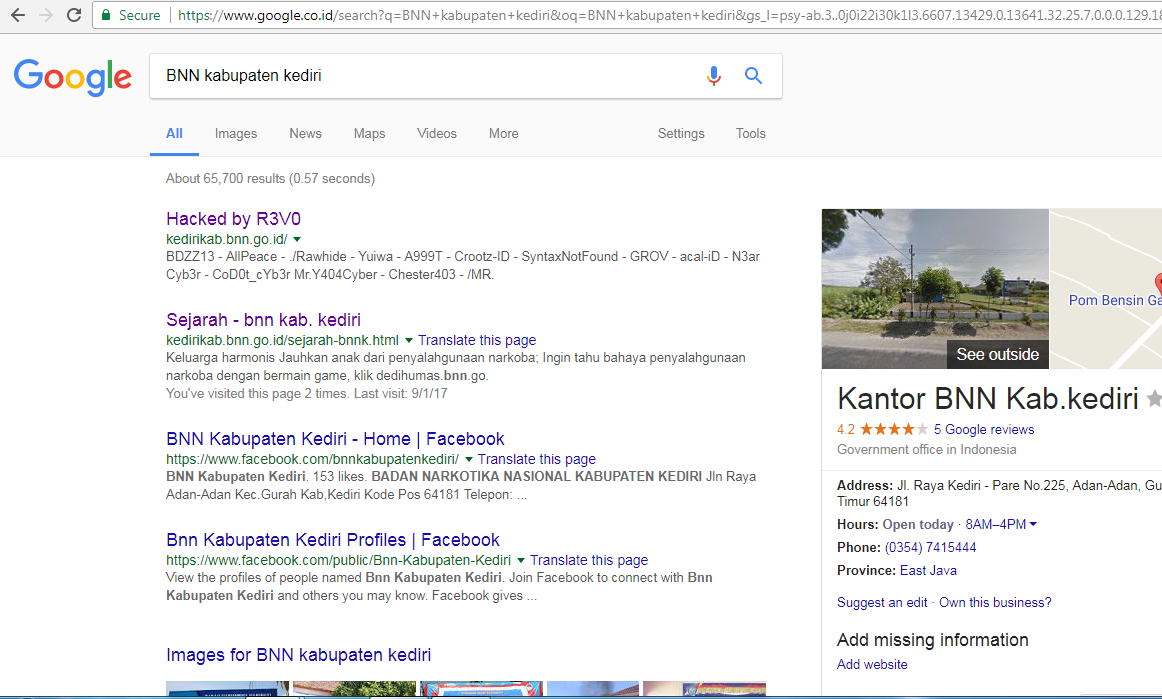Click the '4.2' rating number
The image size is (1162, 699).
846,429
